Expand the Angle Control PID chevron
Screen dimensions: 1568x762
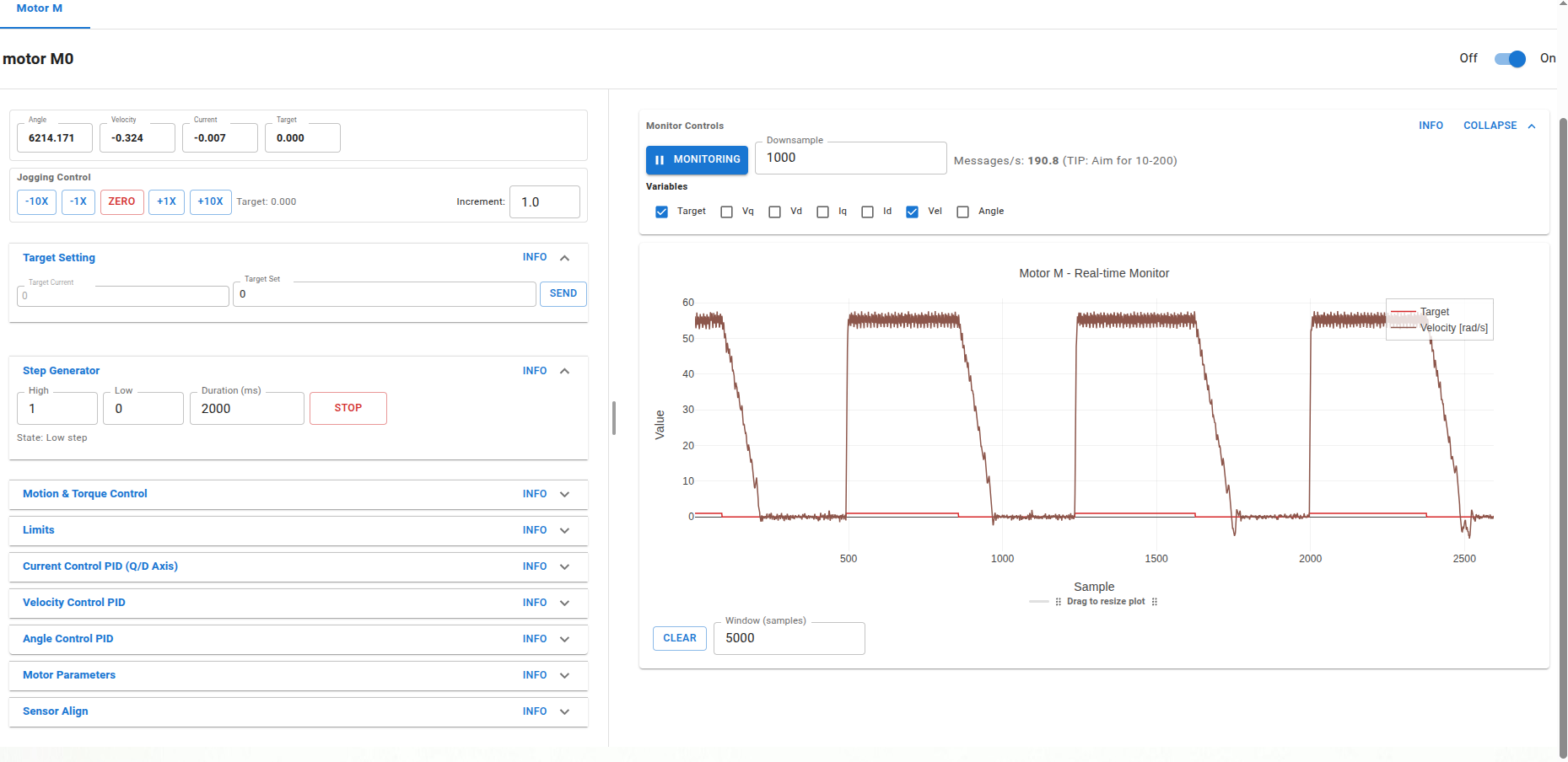(564, 639)
